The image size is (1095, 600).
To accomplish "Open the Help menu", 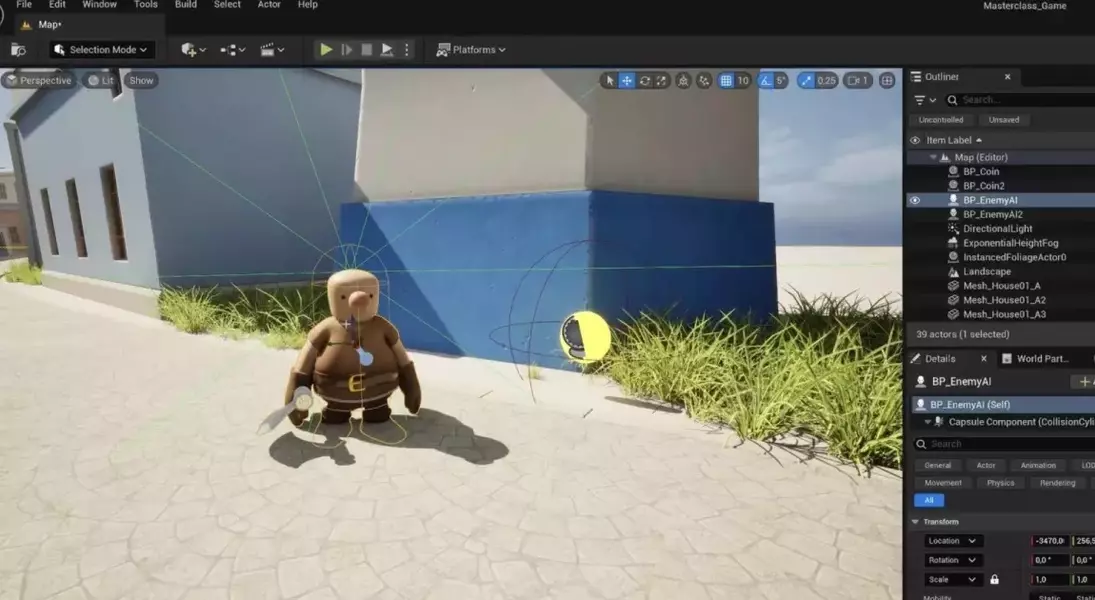I will (x=307, y=4).
